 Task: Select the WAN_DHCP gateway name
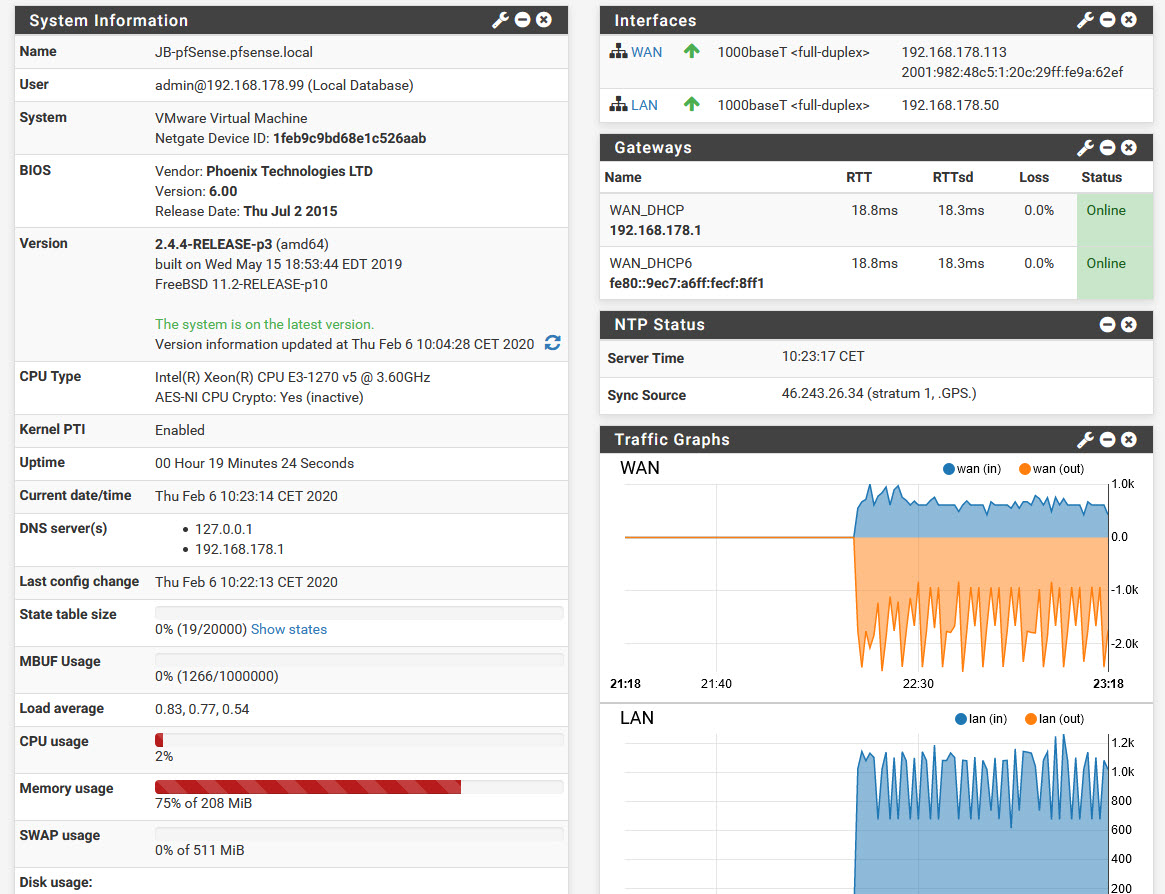(x=646, y=210)
